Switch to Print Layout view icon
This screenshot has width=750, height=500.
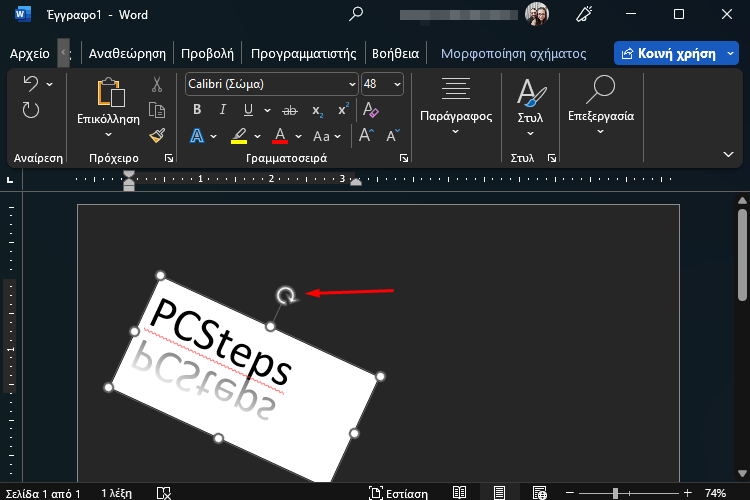pyautogui.click(x=499, y=493)
